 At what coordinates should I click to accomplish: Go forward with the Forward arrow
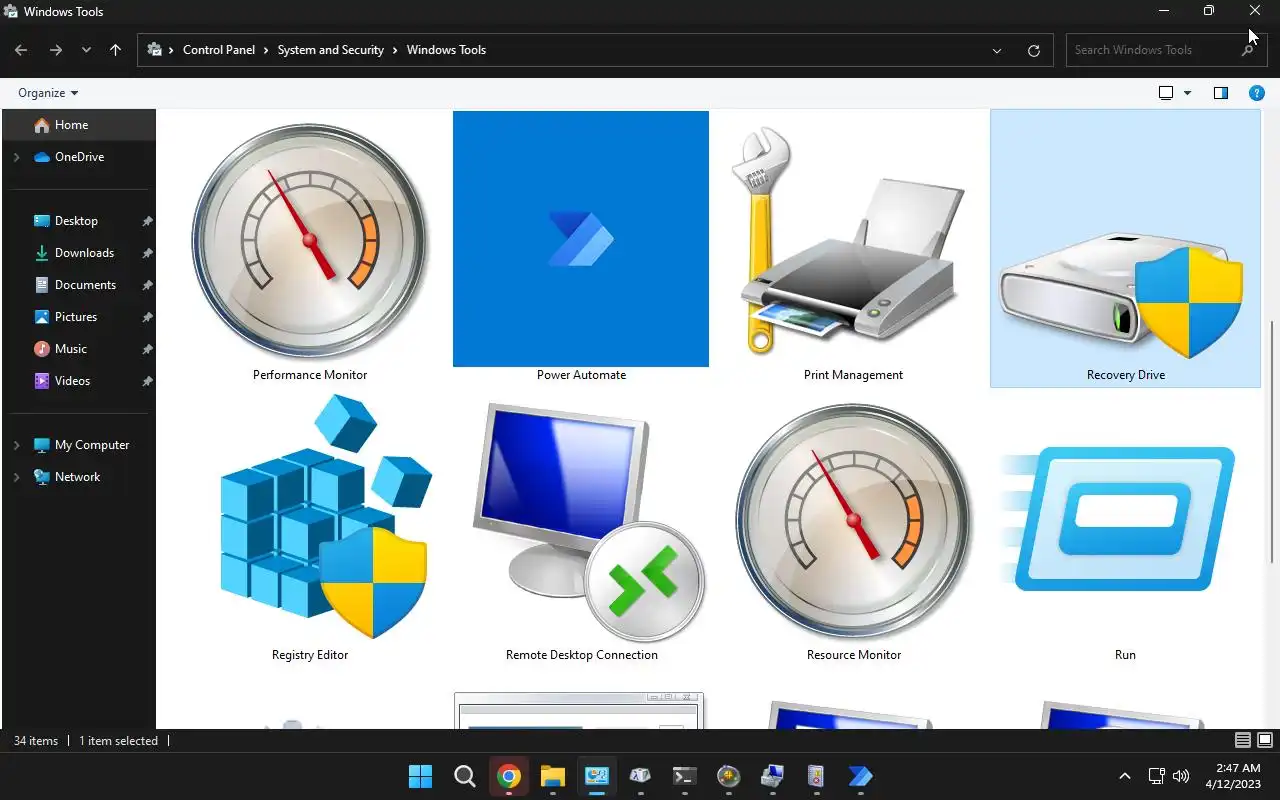tap(56, 50)
